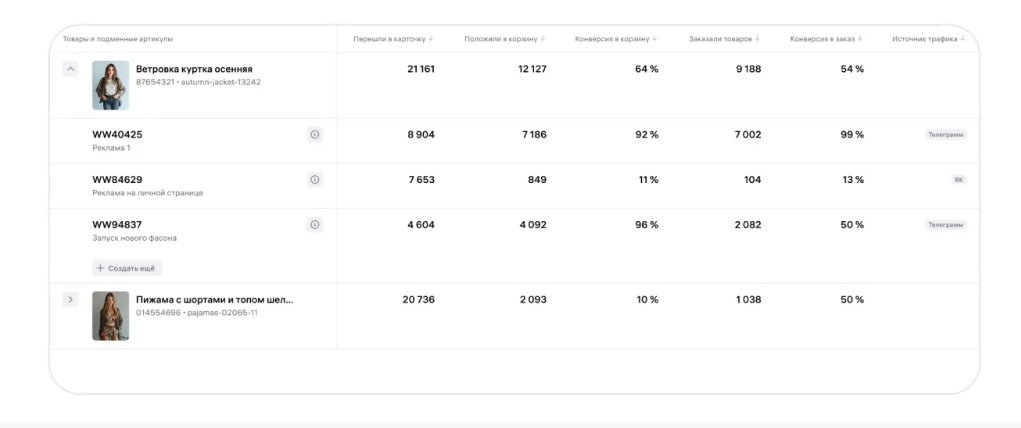
Task: Open the pajamas product thumbnail
Action: coord(110,316)
